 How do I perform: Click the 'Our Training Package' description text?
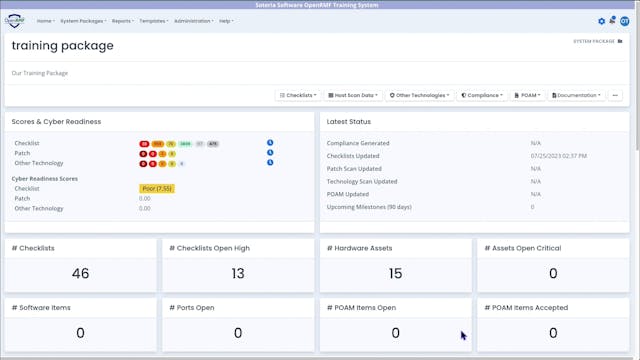click(x=40, y=73)
